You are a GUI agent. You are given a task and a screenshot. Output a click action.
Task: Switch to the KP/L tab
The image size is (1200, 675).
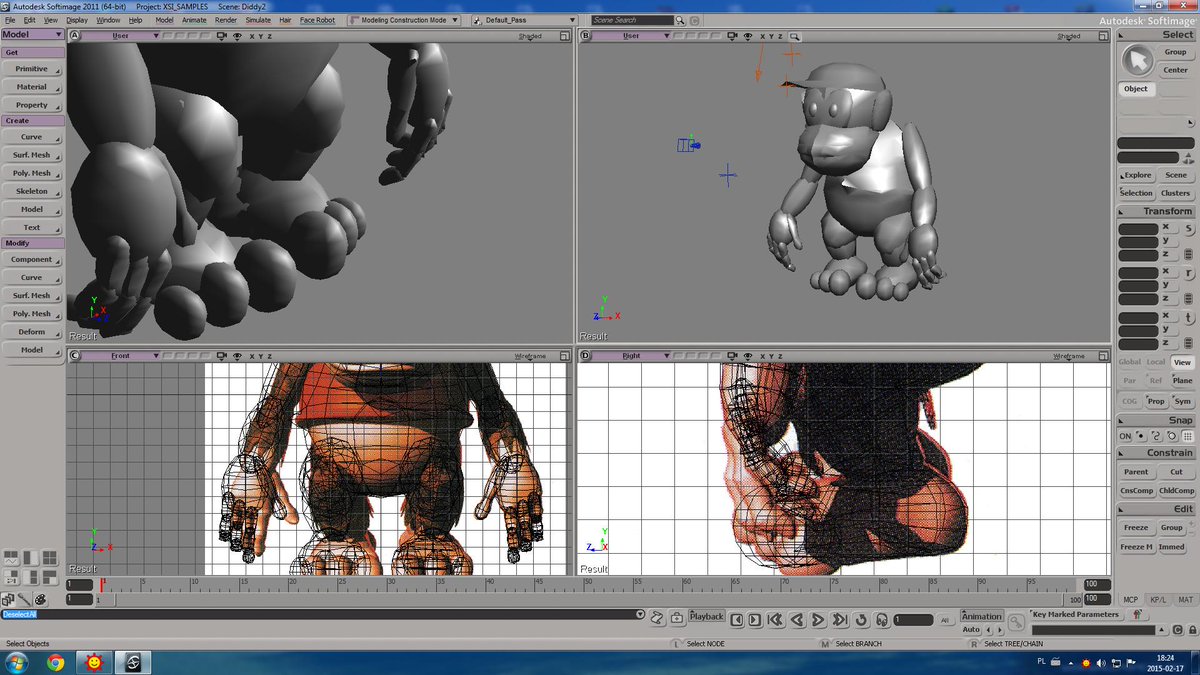[1158, 600]
